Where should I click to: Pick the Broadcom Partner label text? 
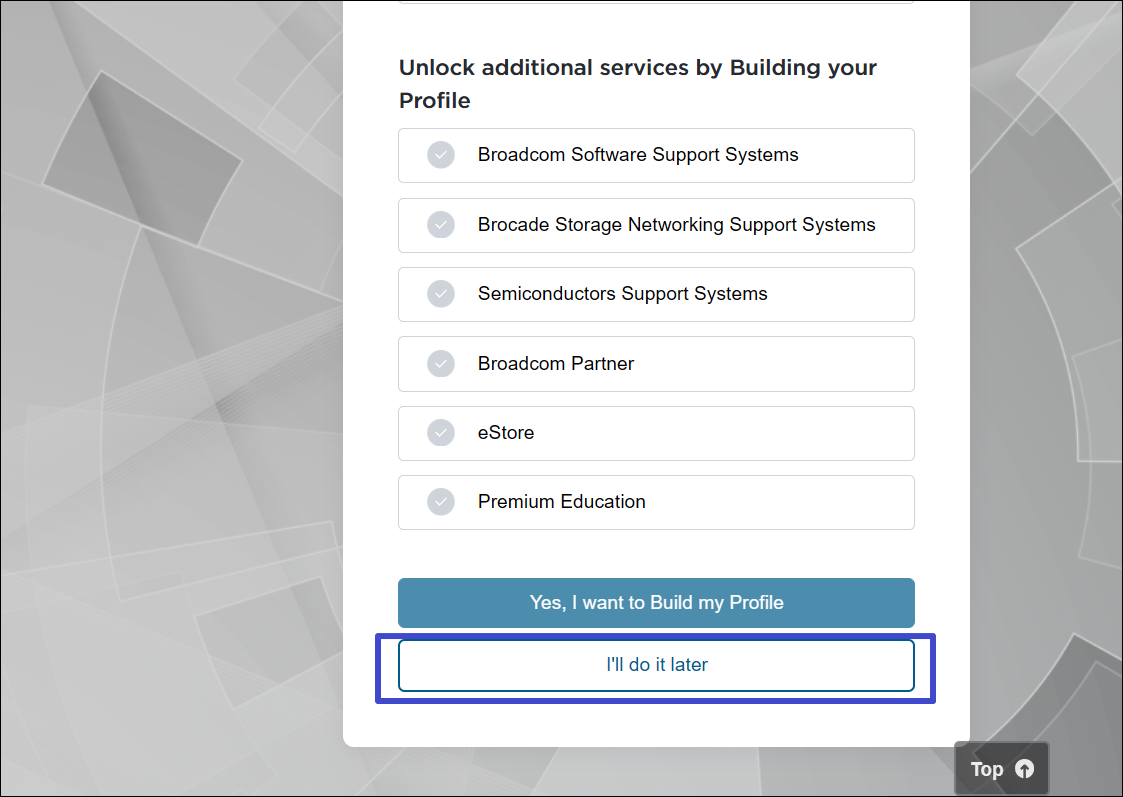[x=556, y=364]
